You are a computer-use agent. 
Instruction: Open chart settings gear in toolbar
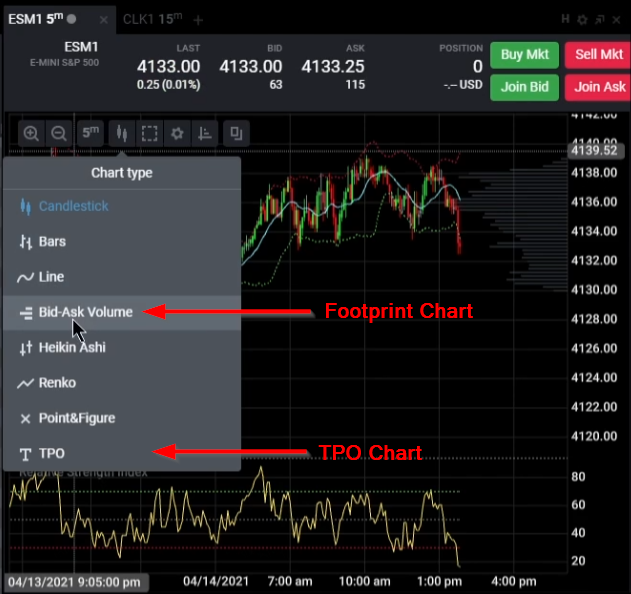coord(177,133)
